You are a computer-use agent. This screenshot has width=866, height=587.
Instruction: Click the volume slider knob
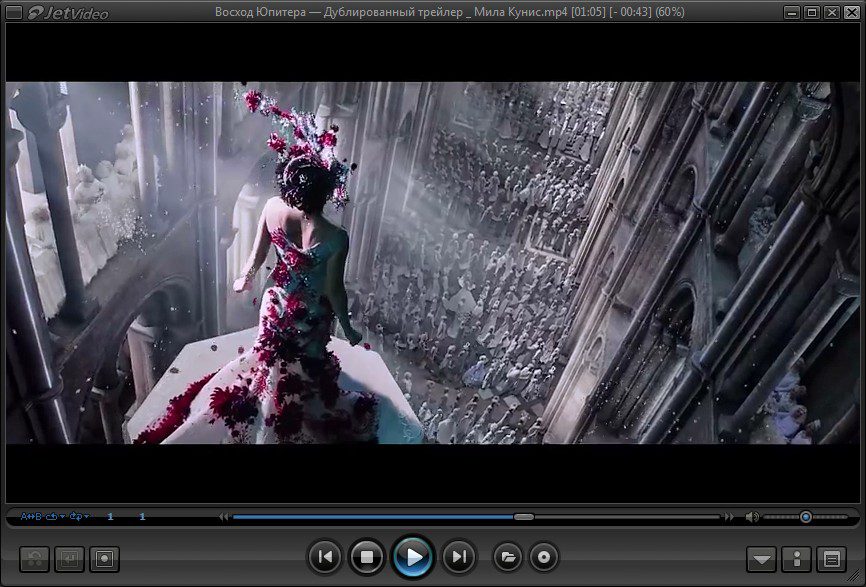coord(806,517)
